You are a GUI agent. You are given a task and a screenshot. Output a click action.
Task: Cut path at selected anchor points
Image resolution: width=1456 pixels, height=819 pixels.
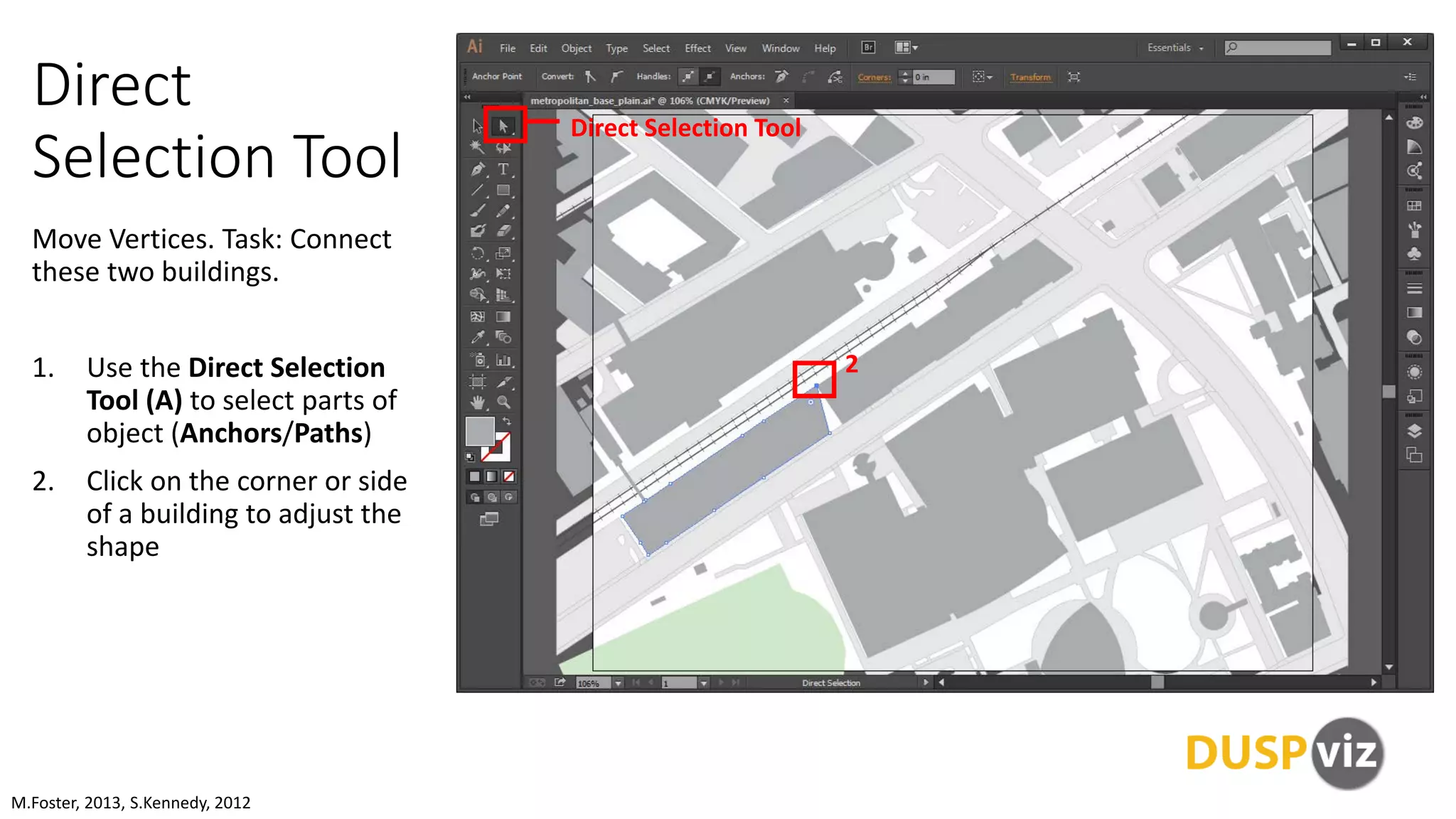point(835,77)
